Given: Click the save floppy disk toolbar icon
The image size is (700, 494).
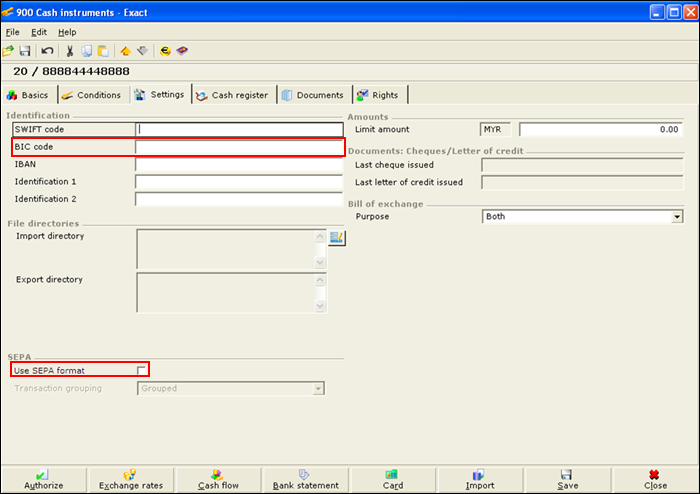Looking at the screenshot, I should tap(25, 50).
